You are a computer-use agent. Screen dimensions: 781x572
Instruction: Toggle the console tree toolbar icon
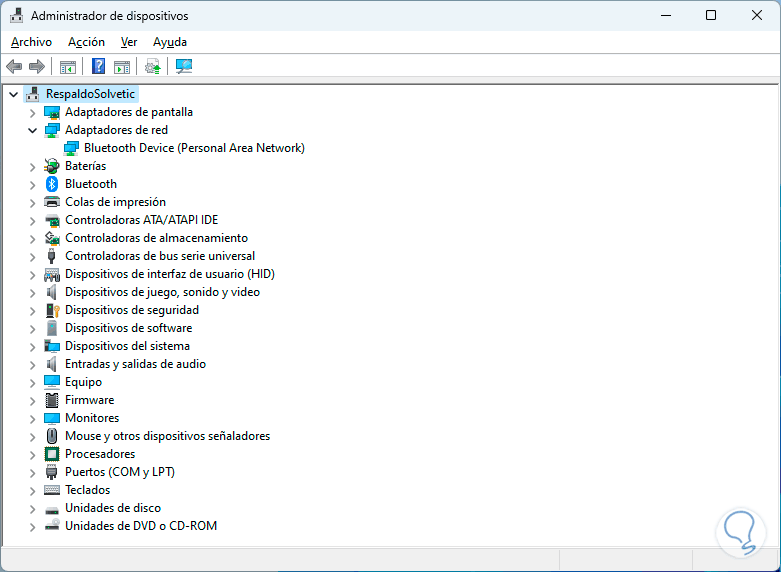coord(68,66)
